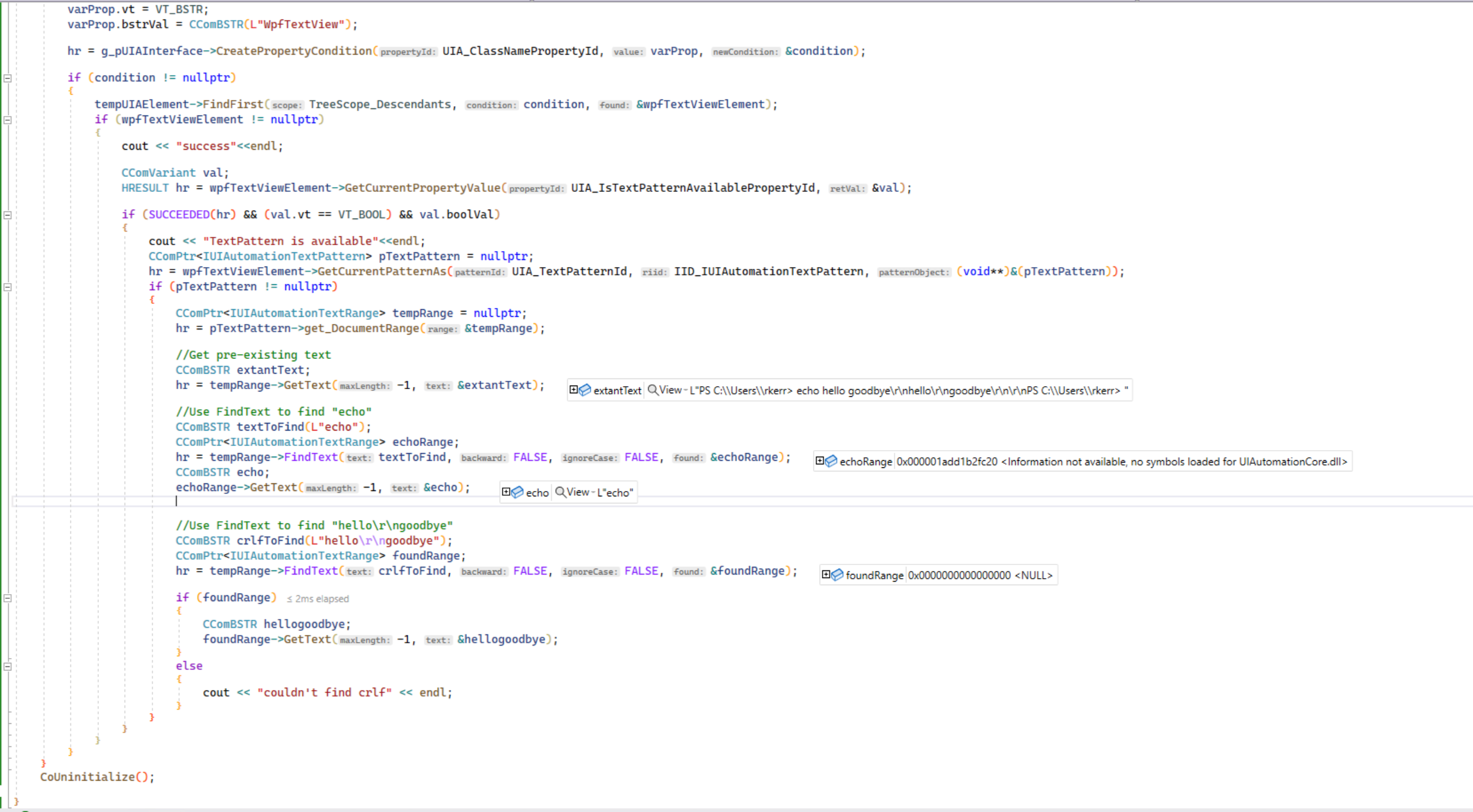Open the '≤ 2ms elapsed' PerfTip details

(317, 598)
